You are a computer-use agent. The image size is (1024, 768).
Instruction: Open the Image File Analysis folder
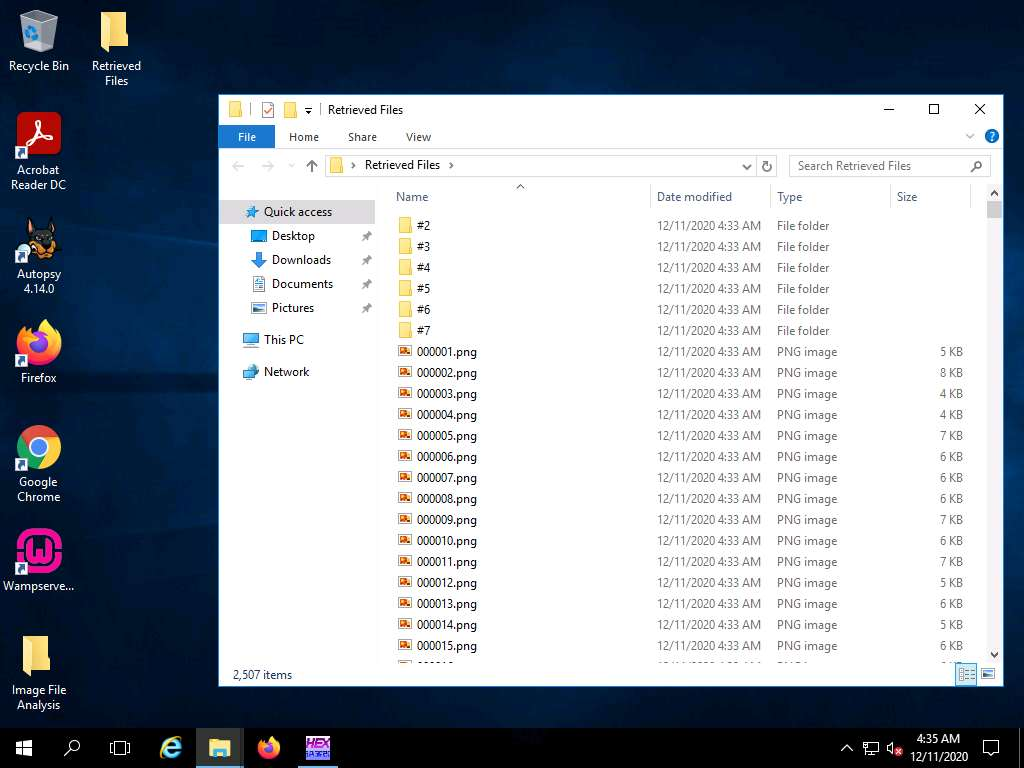click(x=39, y=673)
